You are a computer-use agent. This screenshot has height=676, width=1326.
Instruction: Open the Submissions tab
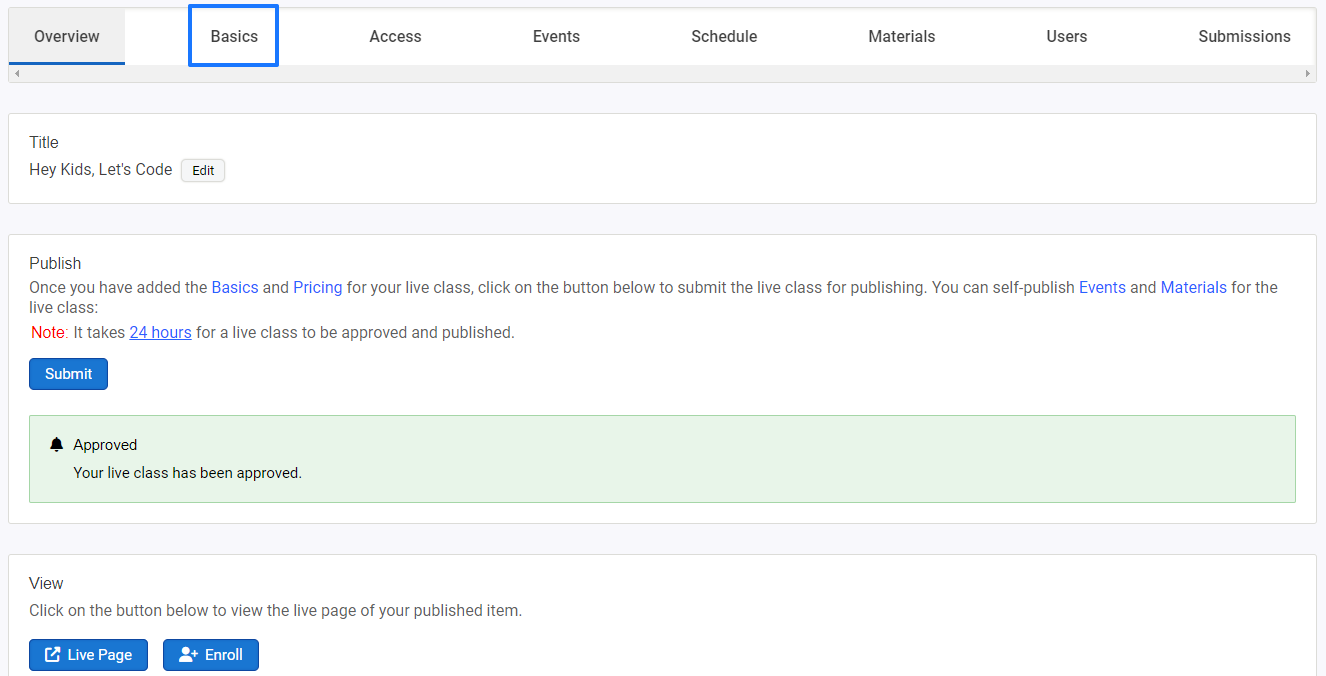1244,37
